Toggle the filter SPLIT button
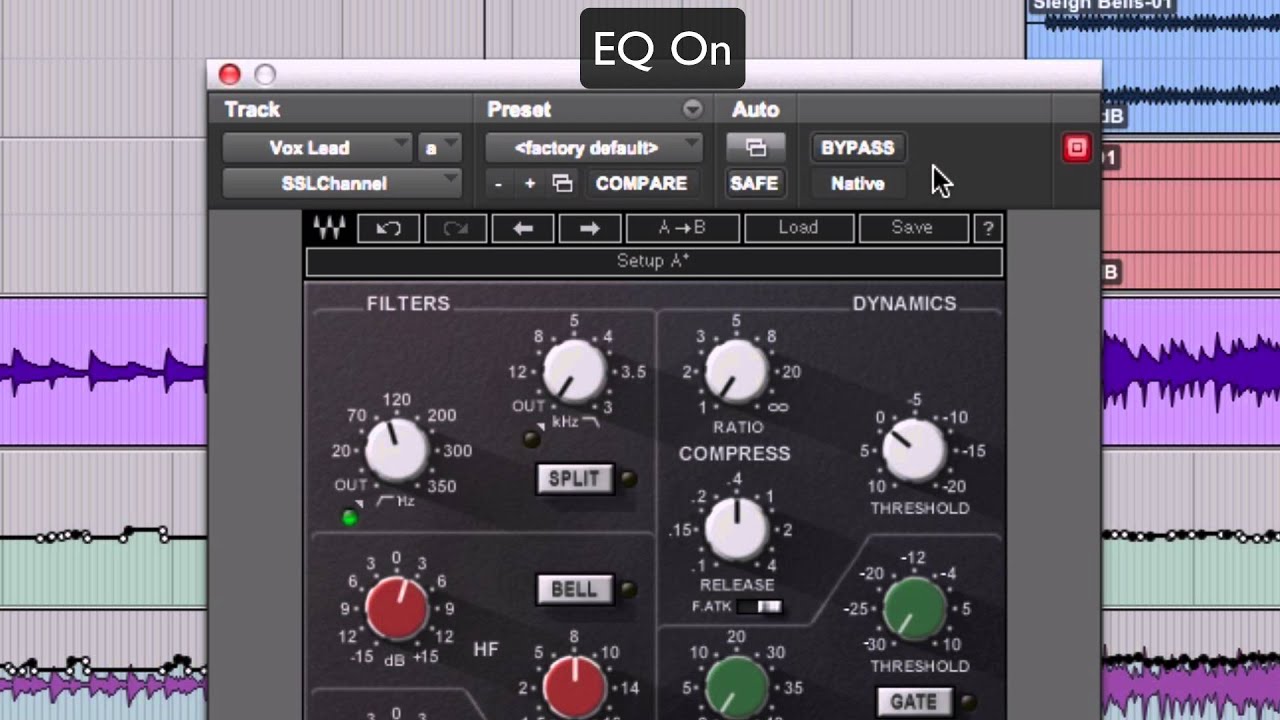Image resolution: width=1280 pixels, height=720 pixels. [574, 479]
